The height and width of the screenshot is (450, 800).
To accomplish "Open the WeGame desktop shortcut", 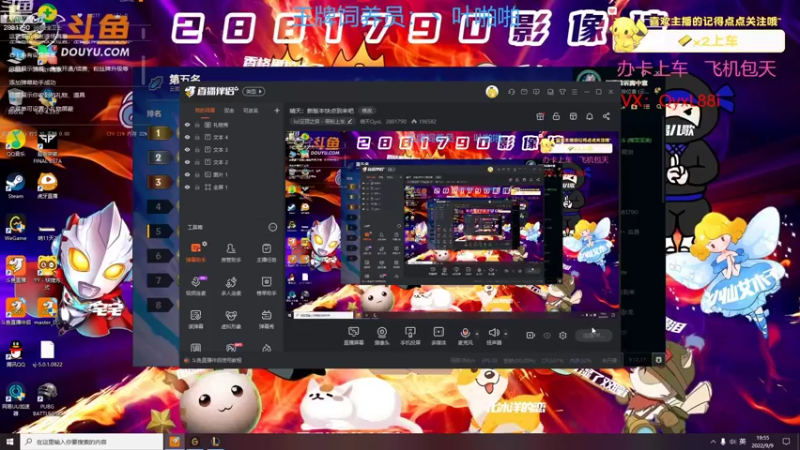I will click(15, 228).
